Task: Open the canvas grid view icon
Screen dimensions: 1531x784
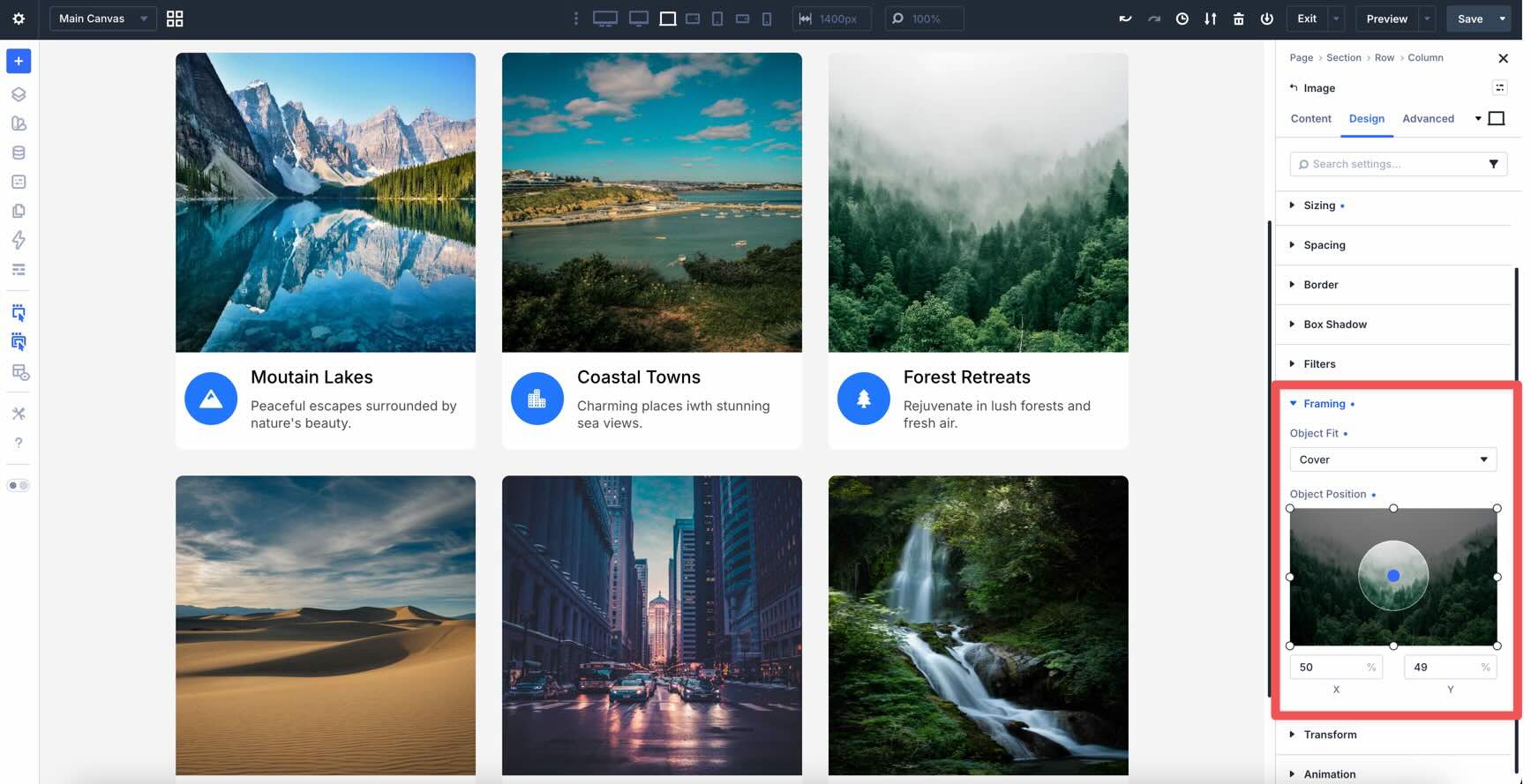Action: [175, 19]
